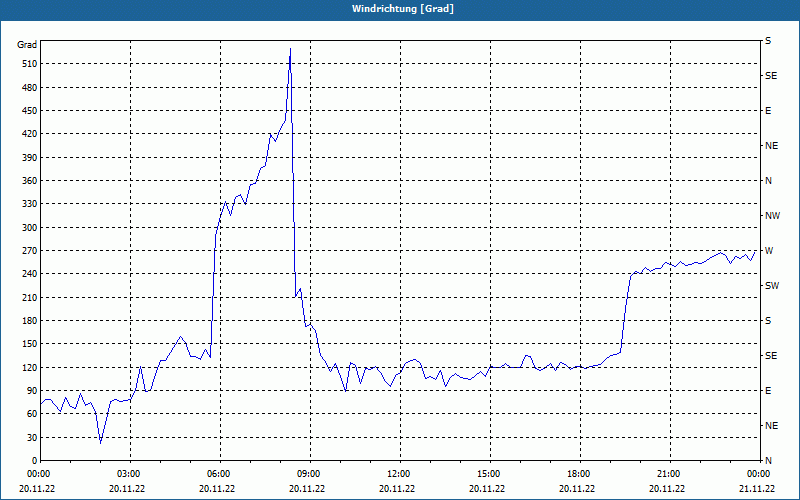
Task: Click the 18:00 time label
Action: (580, 473)
